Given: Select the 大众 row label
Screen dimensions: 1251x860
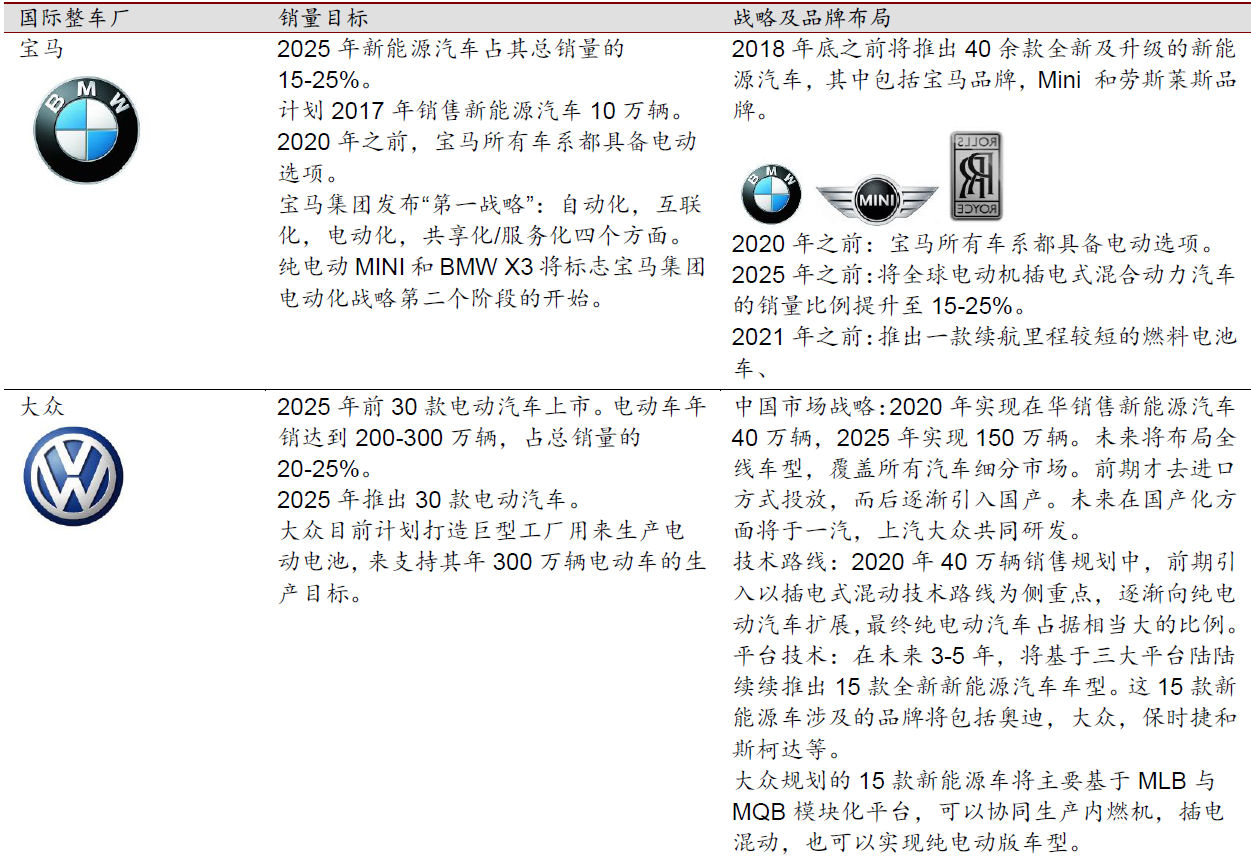Looking at the screenshot, I should pyautogui.click(x=42, y=406).
